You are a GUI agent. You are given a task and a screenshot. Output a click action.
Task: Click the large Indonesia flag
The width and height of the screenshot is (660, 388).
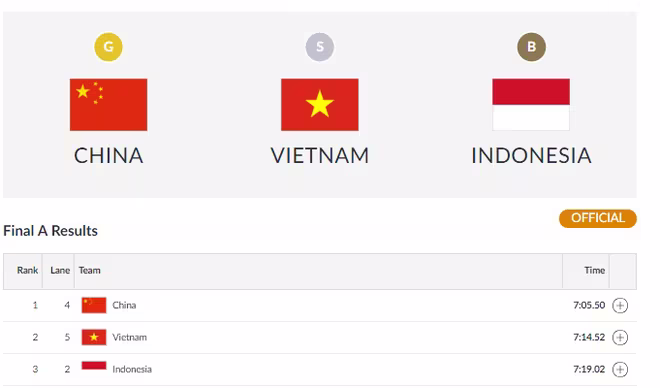[531, 105]
